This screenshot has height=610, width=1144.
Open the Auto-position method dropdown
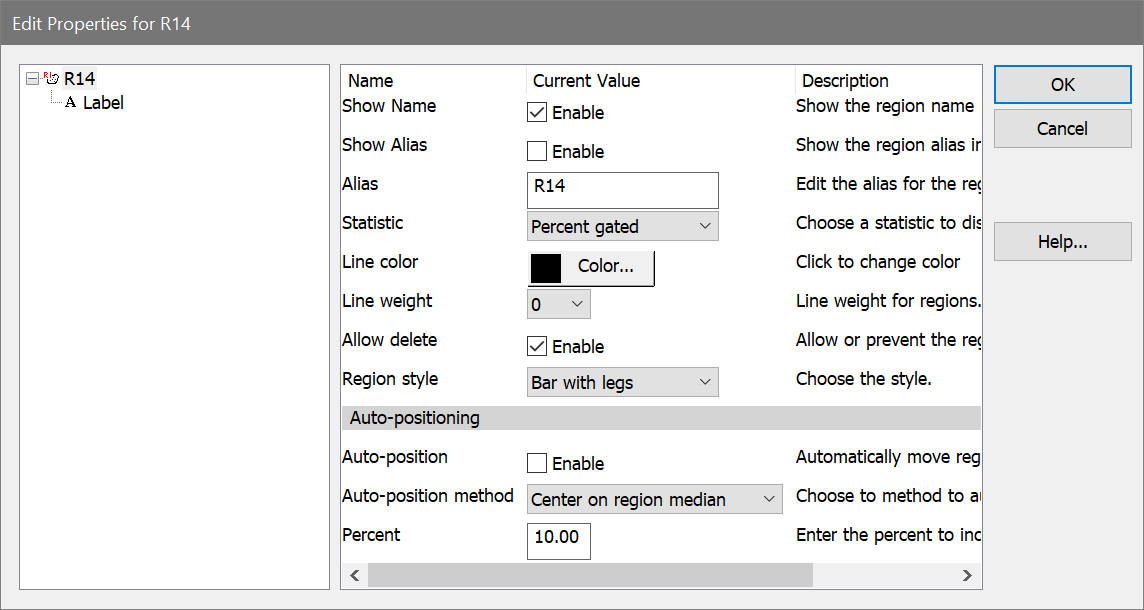(654, 500)
